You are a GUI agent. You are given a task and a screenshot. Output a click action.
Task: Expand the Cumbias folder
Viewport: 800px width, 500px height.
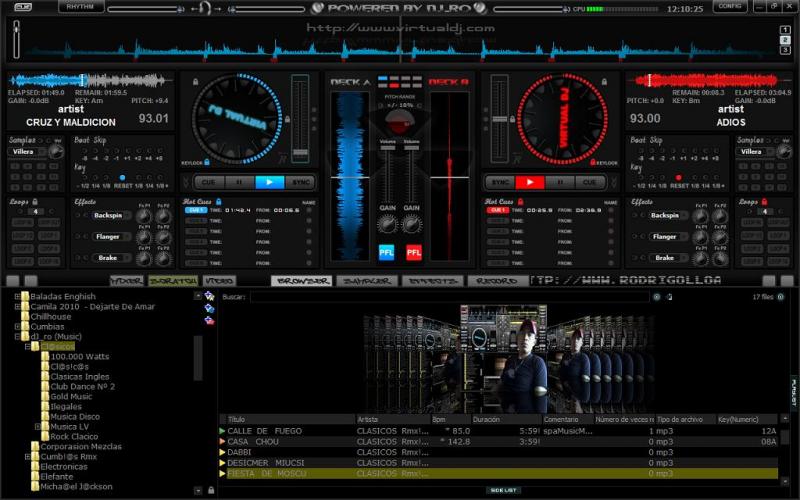pos(17,326)
